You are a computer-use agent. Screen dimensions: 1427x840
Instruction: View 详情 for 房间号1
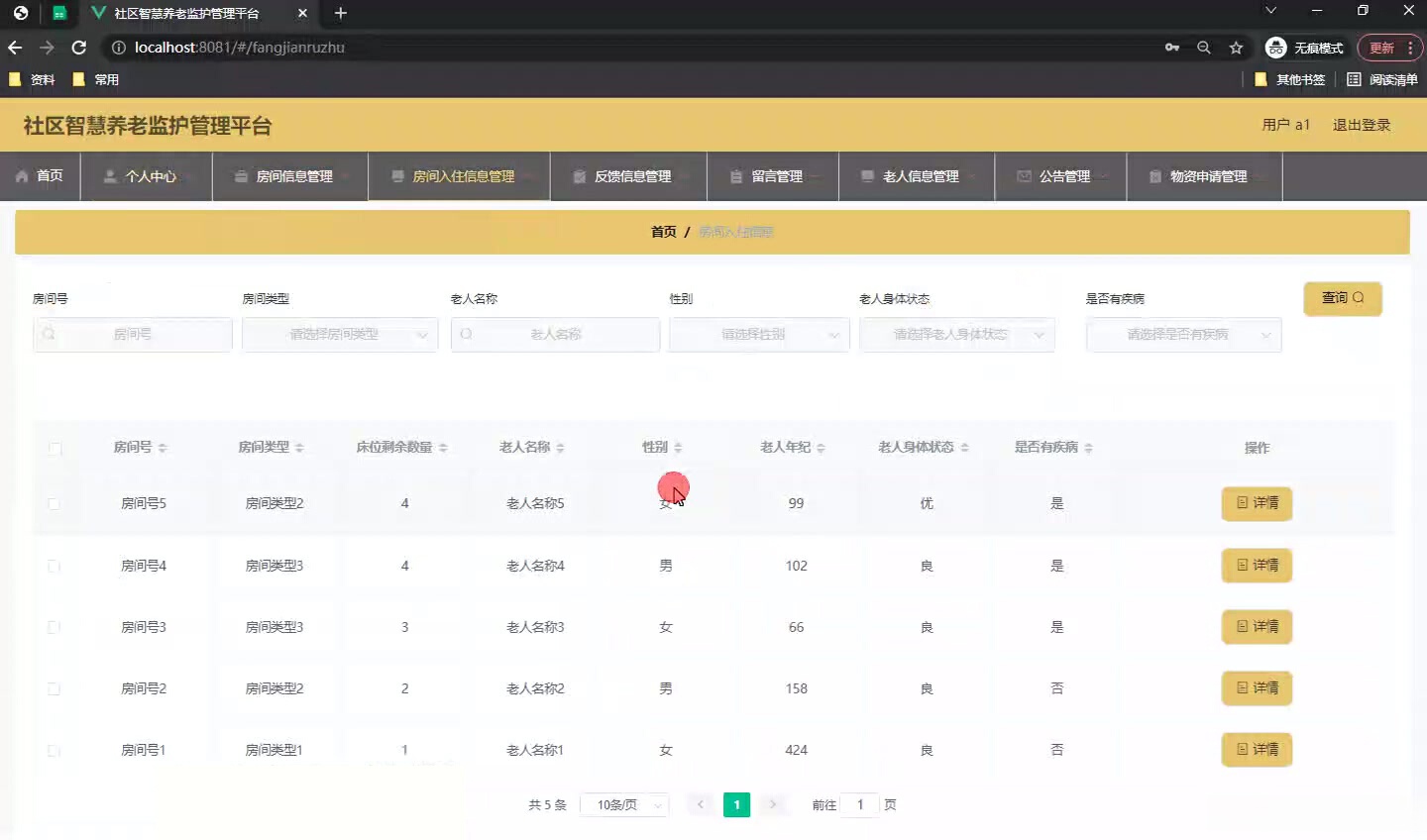coord(1257,750)
